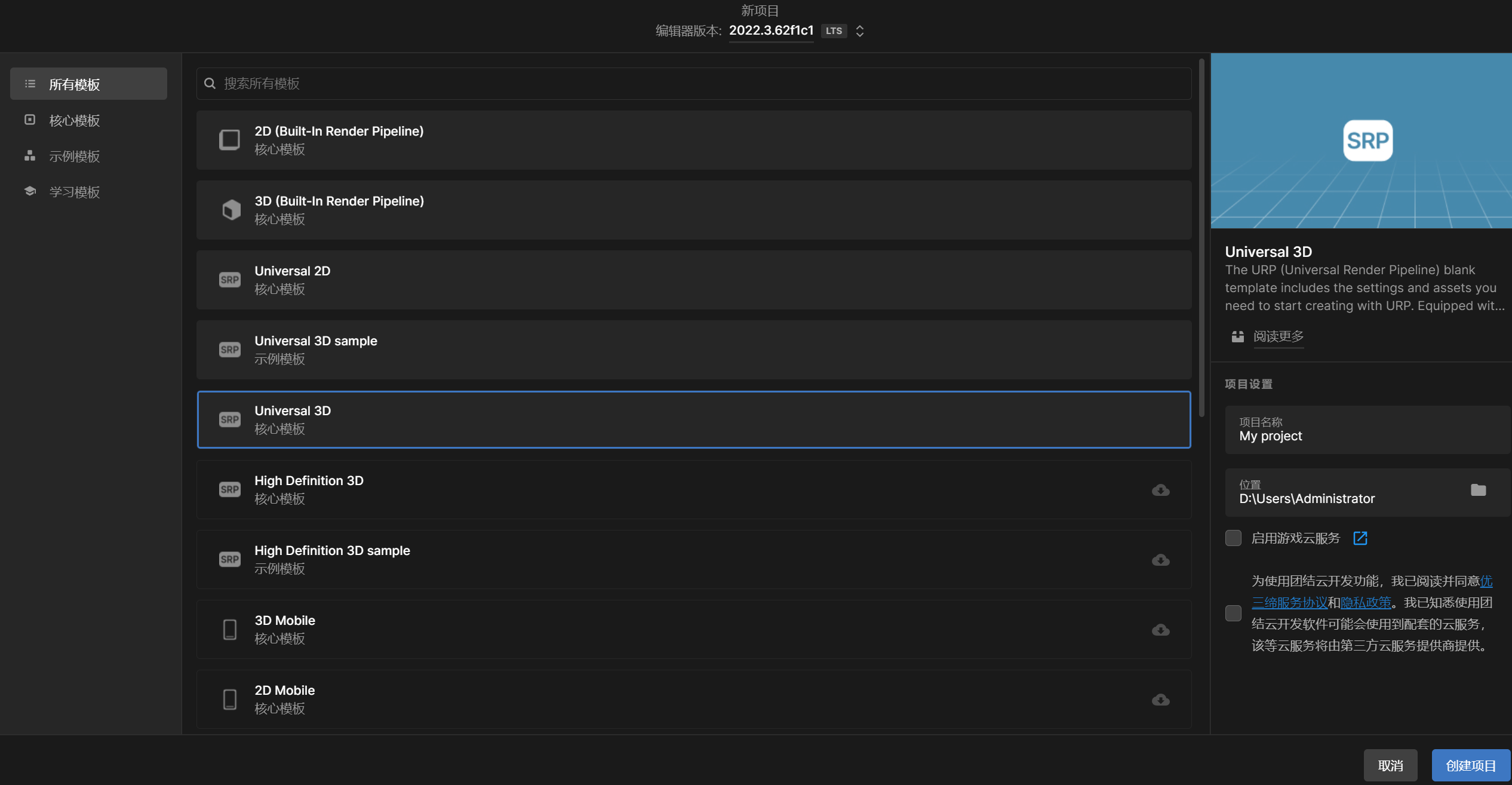Switch to 示例模板 category
Screen dimensions: 1512x785
pos(88,156)
